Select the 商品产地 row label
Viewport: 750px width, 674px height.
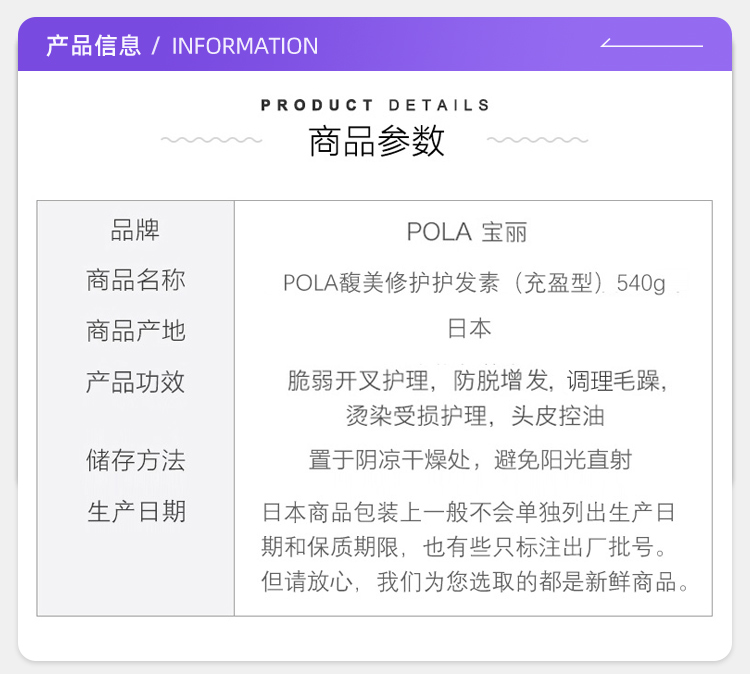point(135,331)
